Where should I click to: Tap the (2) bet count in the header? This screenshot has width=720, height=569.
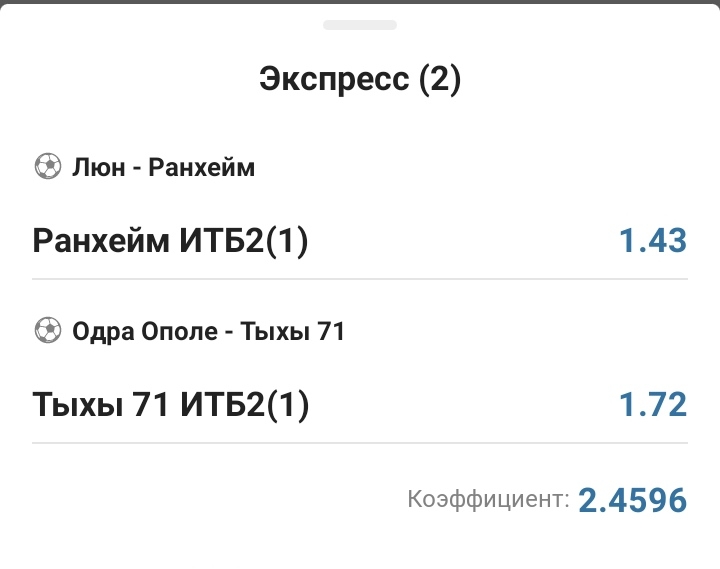click(x=440, y=79)
